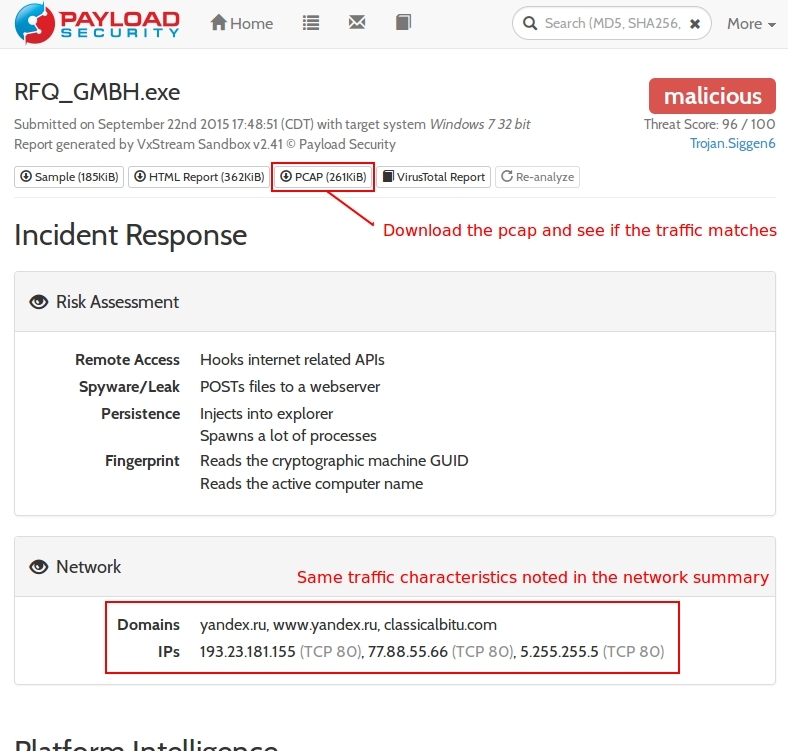Click the IP address 77.88.55.66
Image resolution: width=788 pixels, height=751 pixels.
coord(408,652)
